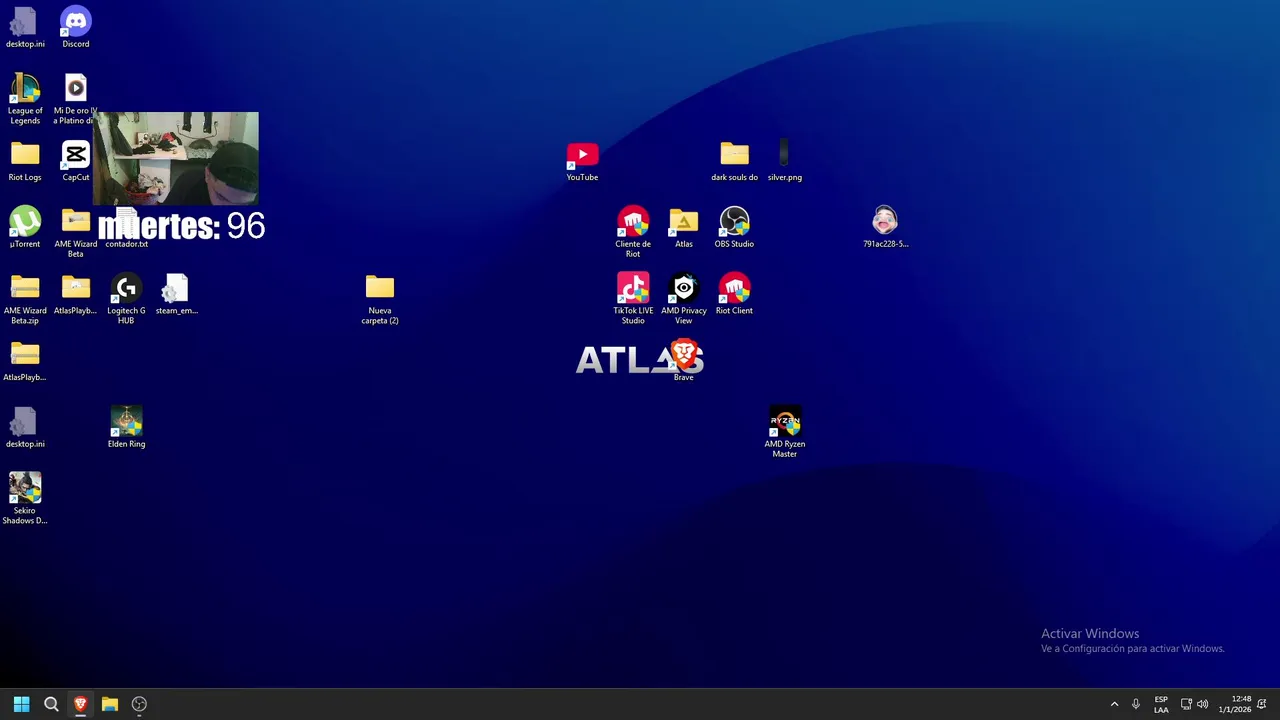Viewport: 1280px width, 720px height.
Task: Select the Riot Client shortcut
Action: click(734, 294)
